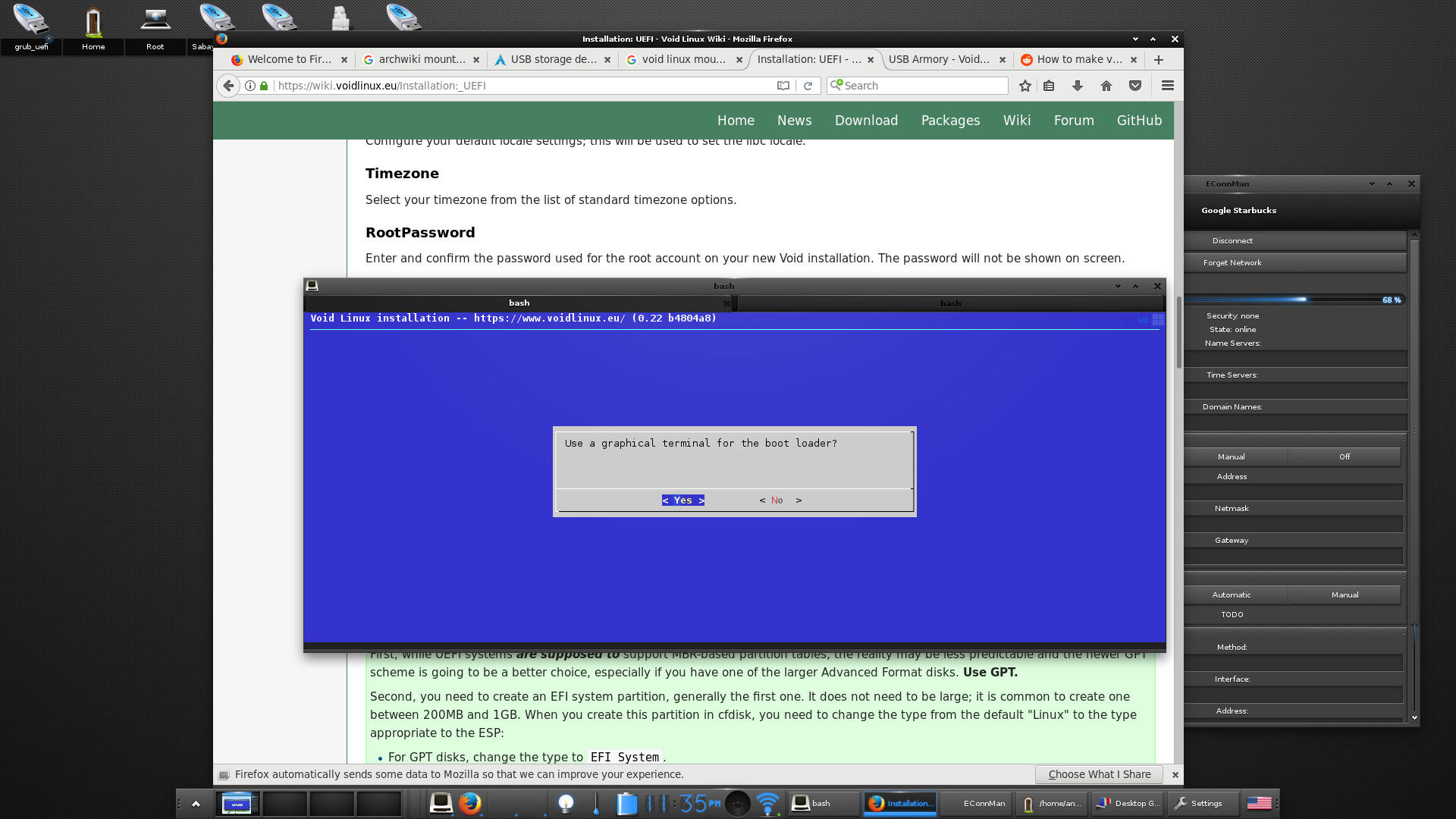Select the second bash terminal tab
This screenshot has width=1456, height=819.
tap(950, 303)
